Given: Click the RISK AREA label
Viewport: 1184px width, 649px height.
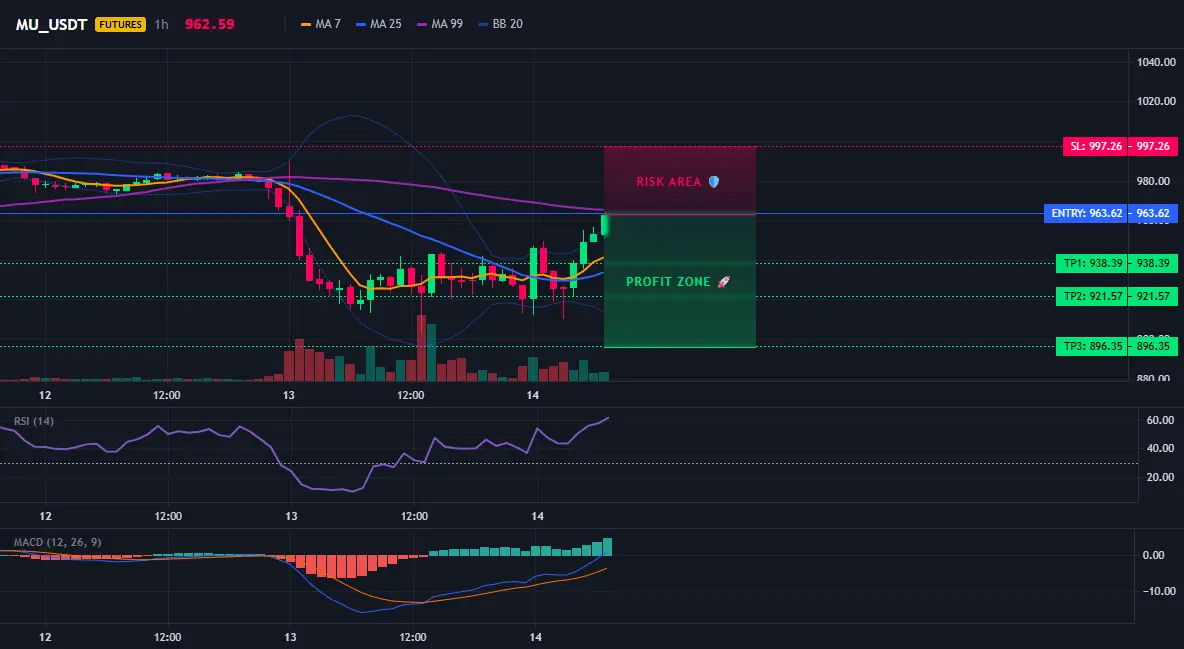Looking at the screenshot, I should click(668, 182).
